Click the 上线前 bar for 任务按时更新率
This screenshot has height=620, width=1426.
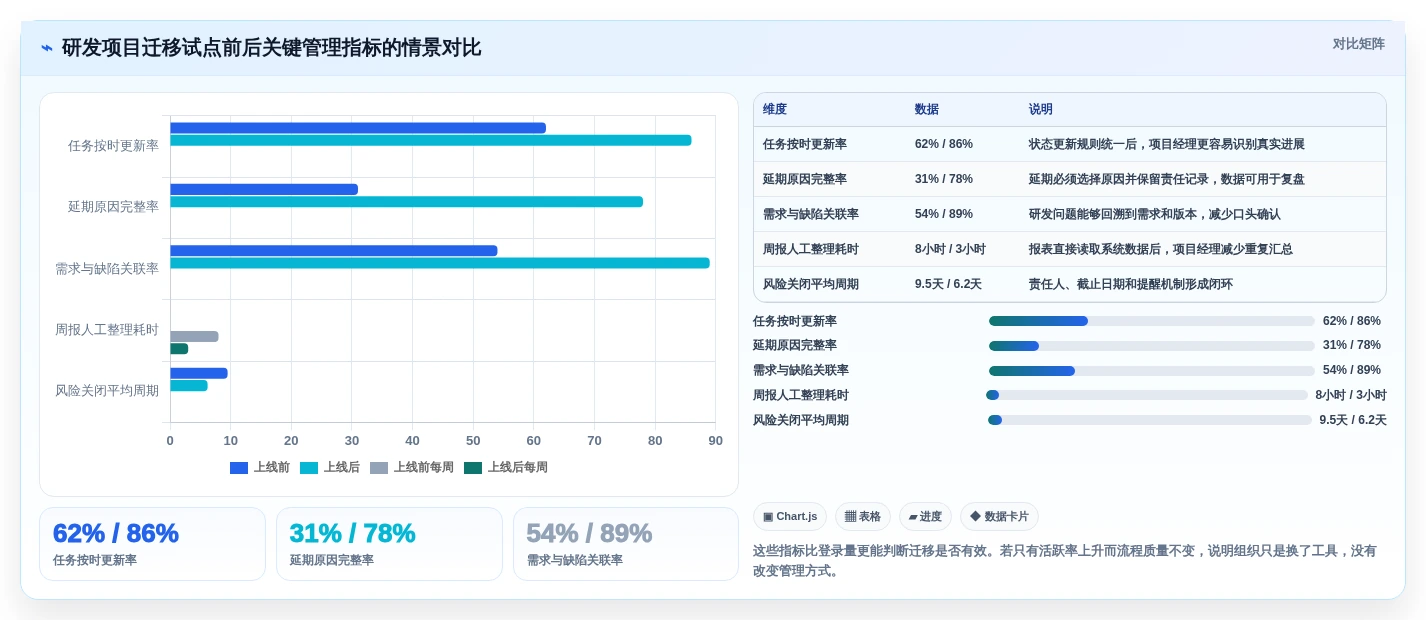click(358, 128)
